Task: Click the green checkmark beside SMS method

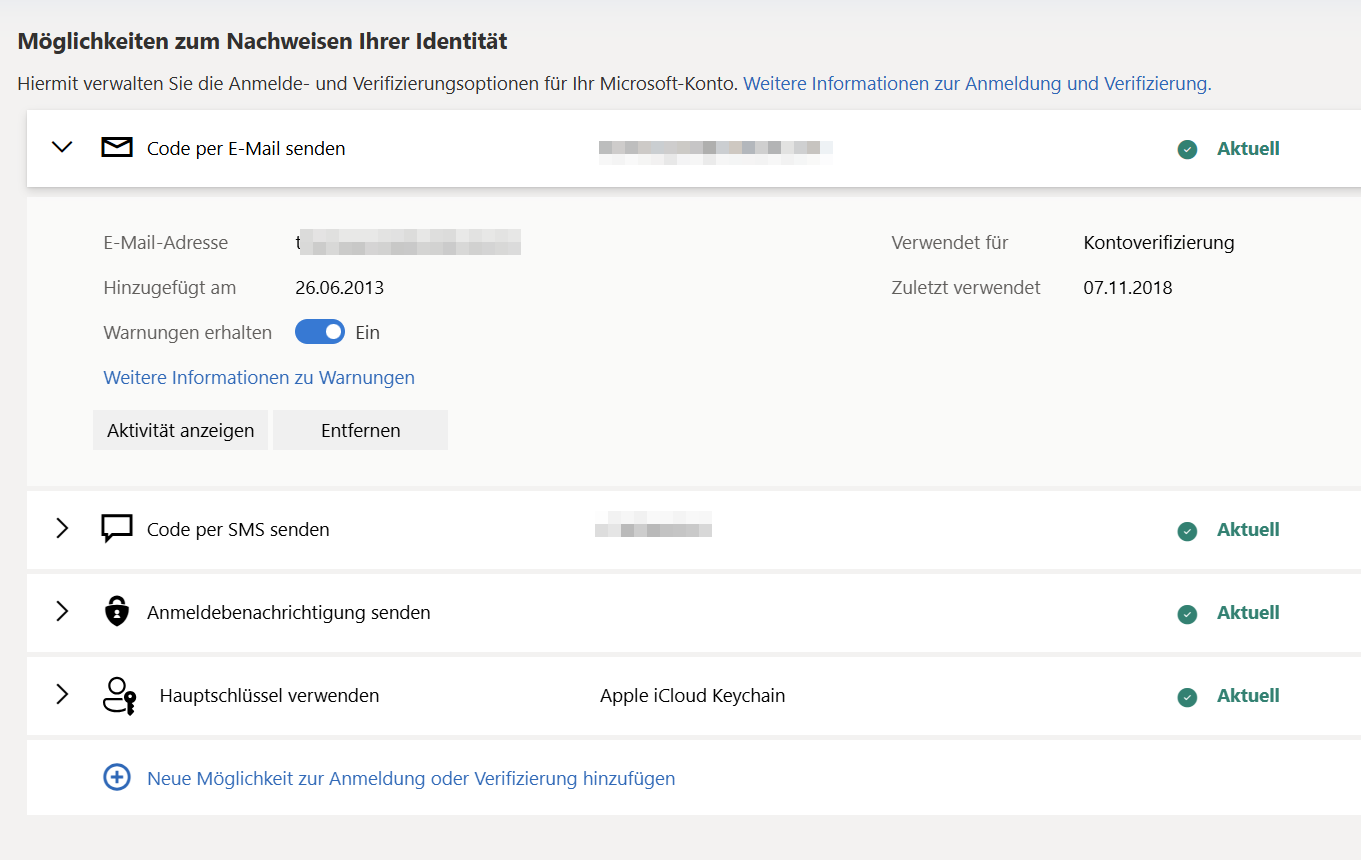Action: click(1187, 531)
